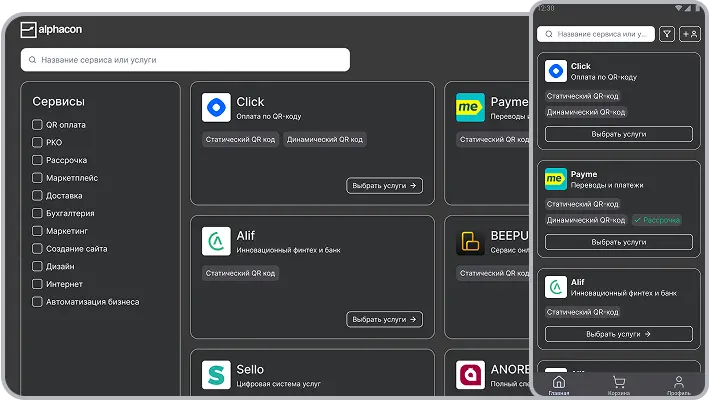Viewport: 709px width, 400px height.
Task: Enable the QR оплата checkbox
Action: click(x=37, y=124)
